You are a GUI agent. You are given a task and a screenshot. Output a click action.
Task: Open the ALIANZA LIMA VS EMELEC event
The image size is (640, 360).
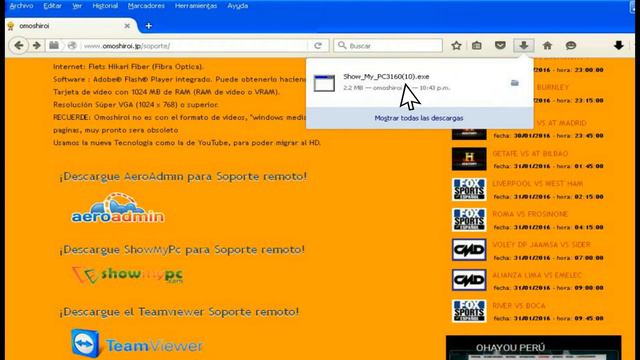[537, 275]
